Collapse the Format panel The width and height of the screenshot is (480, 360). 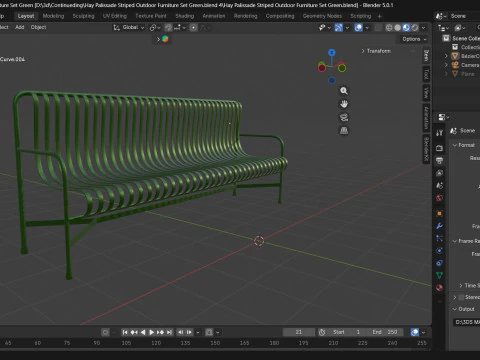coord(455,145)
